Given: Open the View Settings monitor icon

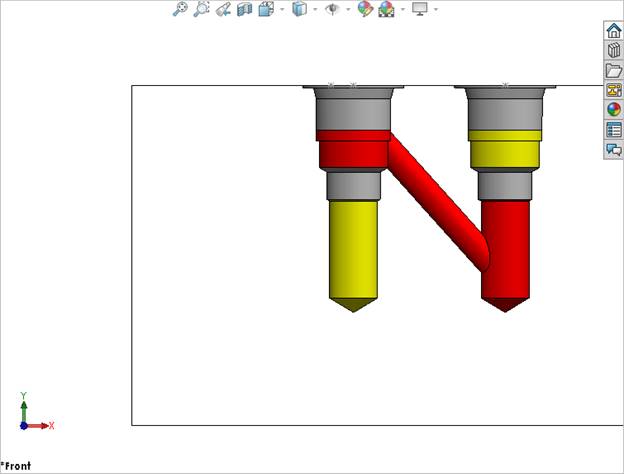Looking at the screenshot, I should (x=420, y=9).
